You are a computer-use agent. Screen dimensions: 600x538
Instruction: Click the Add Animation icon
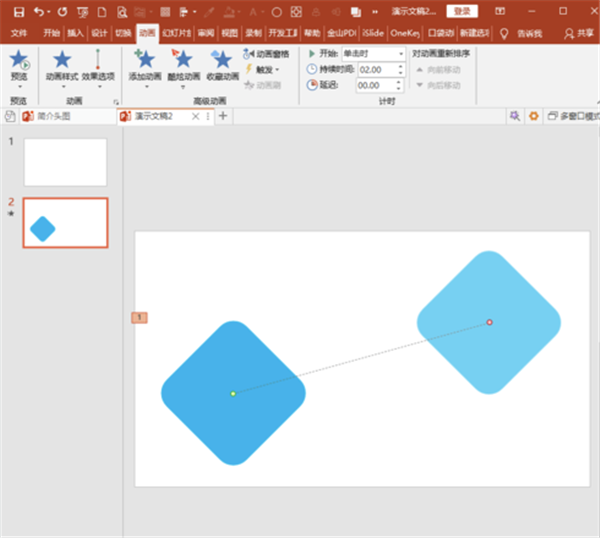[x=144, y=63]
